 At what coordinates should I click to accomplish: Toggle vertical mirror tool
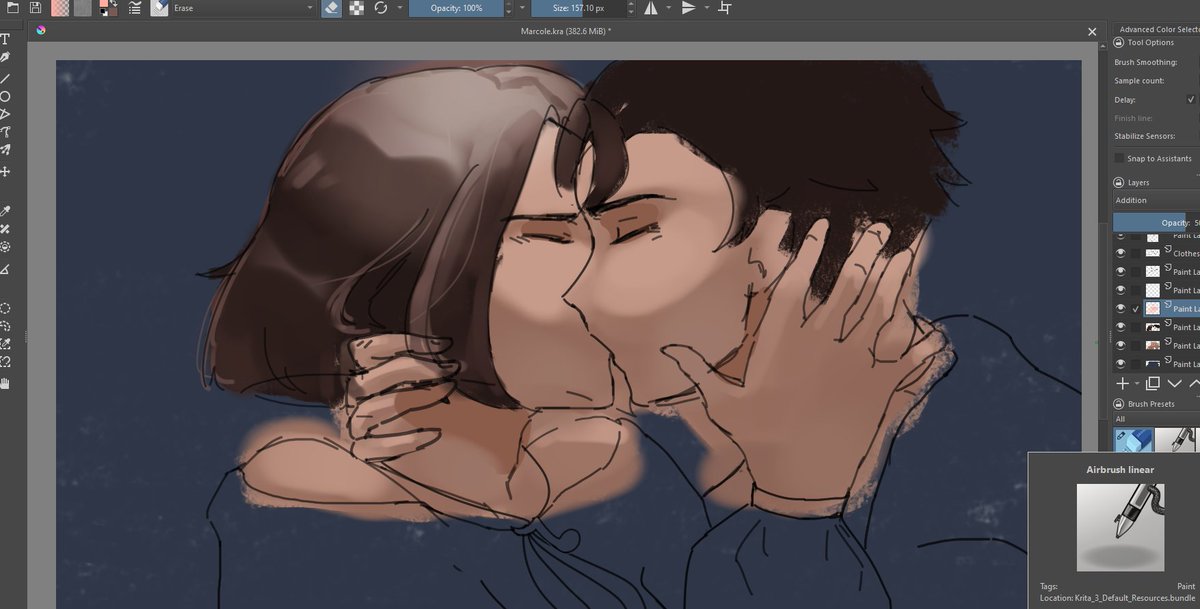pyautogui.click(x=688, y=8)
